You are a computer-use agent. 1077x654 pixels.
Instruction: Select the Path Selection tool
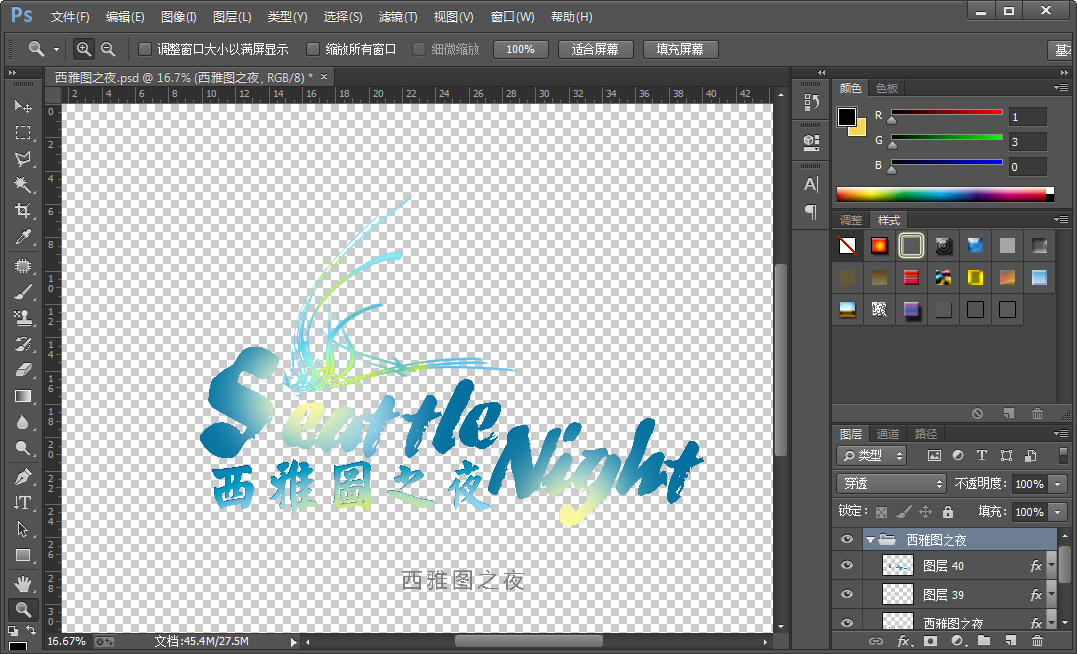click(x=23, y=528)
